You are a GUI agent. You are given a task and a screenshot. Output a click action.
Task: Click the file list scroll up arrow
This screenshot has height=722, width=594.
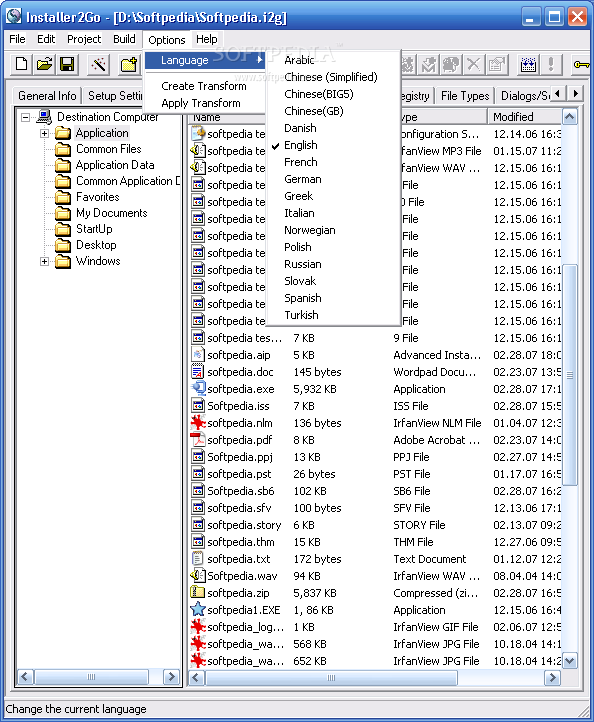click(x=570, y=117)
